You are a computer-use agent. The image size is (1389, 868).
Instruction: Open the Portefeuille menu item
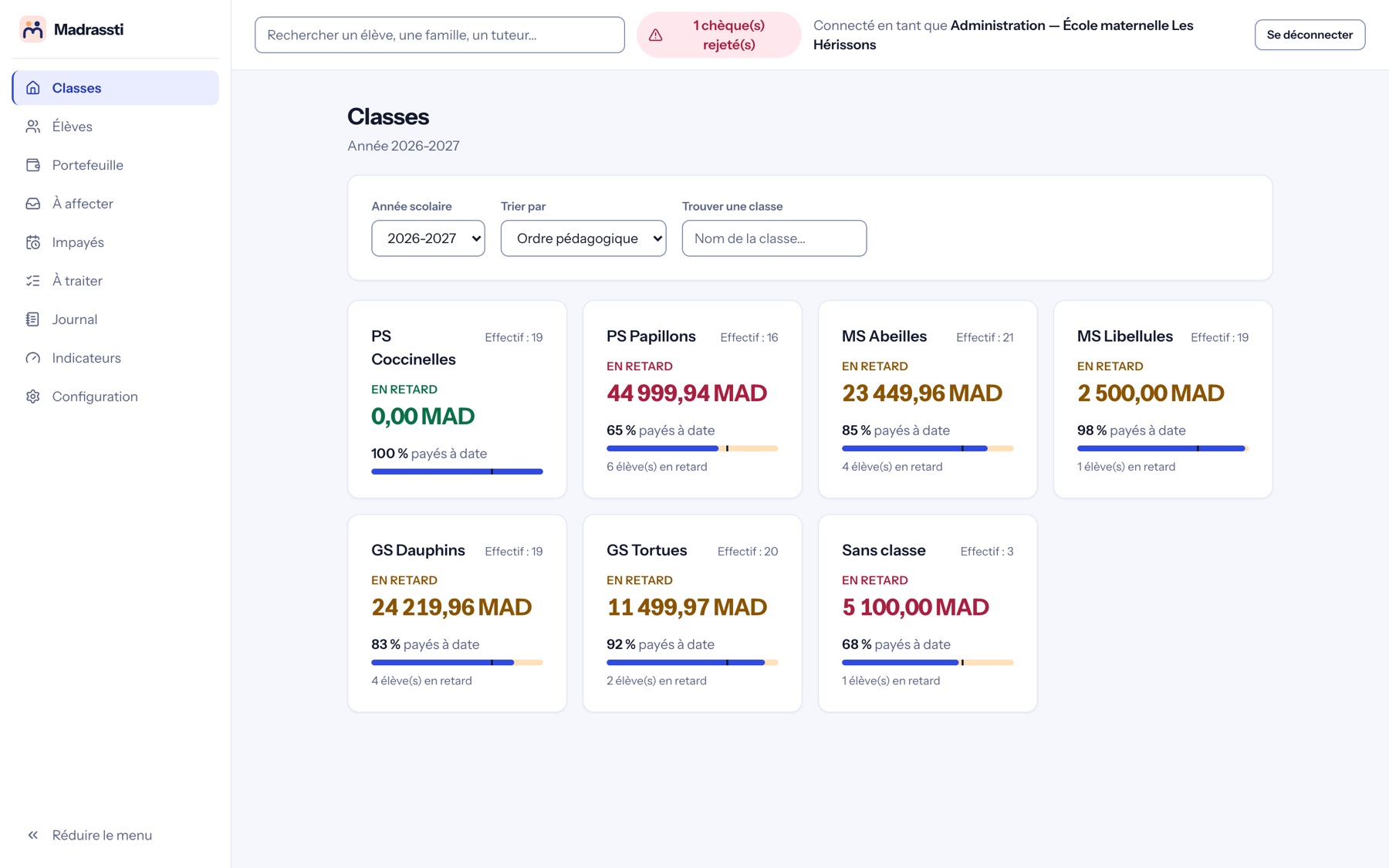tap(116, 165)
